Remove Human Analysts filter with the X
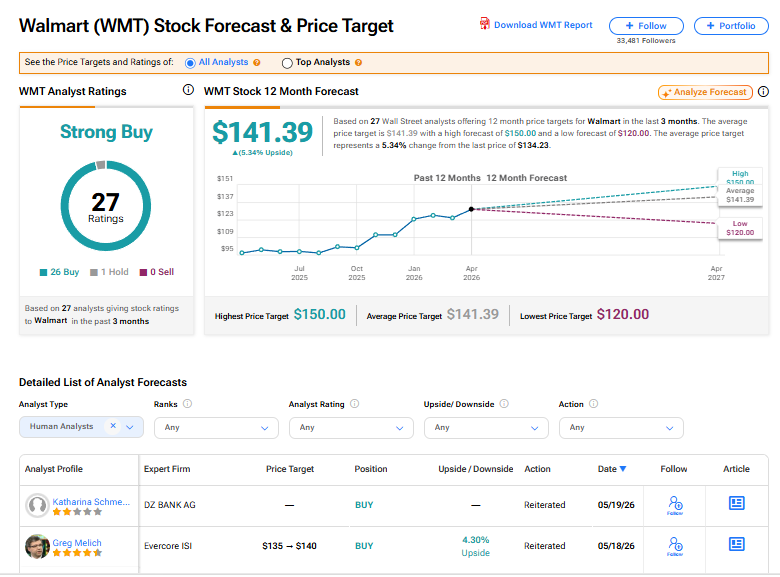Viewport: 780px width, 577px height. (113, 426)
